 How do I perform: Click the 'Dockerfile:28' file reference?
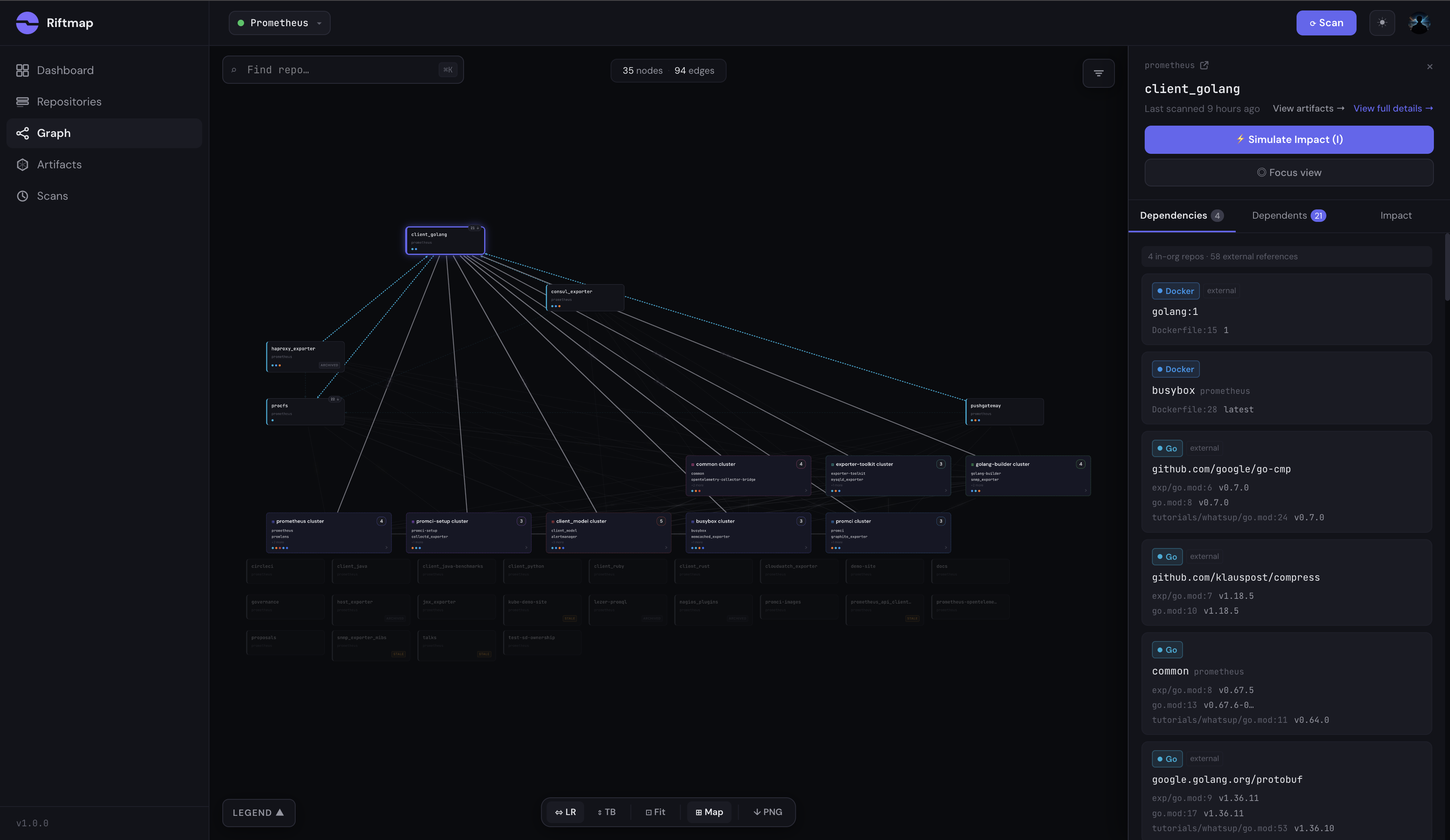[1184, 410]
